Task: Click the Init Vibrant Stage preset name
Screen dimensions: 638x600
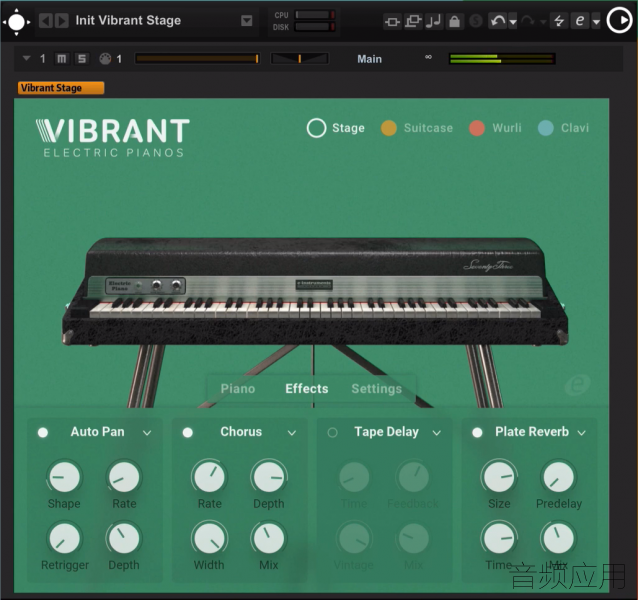Action: click(128, 20)
